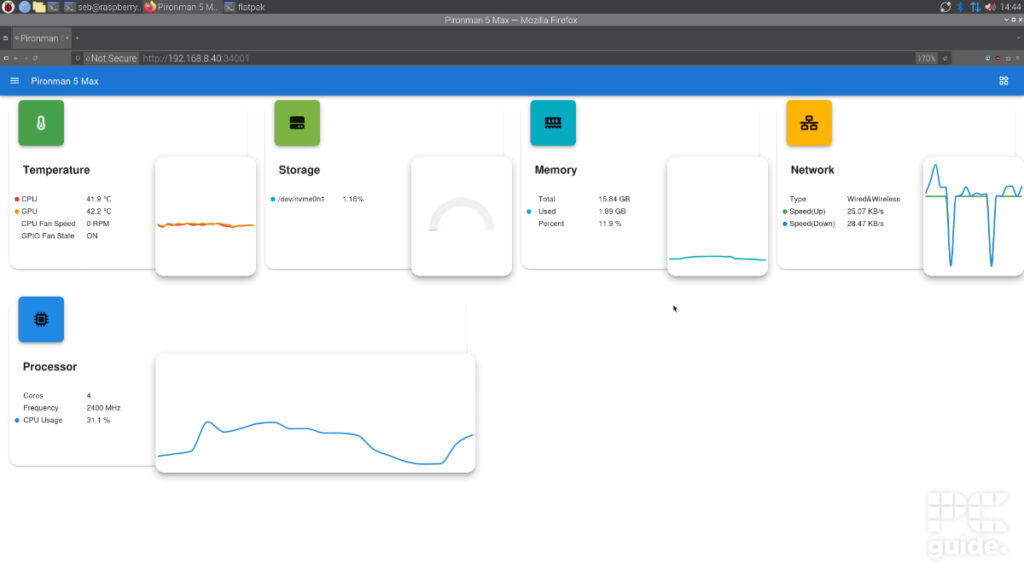Image resolution: width=1024 pixels, height=576 pixels.
Task: Click the dashboard grid icon in the blue header
Action: (1004, 81)
